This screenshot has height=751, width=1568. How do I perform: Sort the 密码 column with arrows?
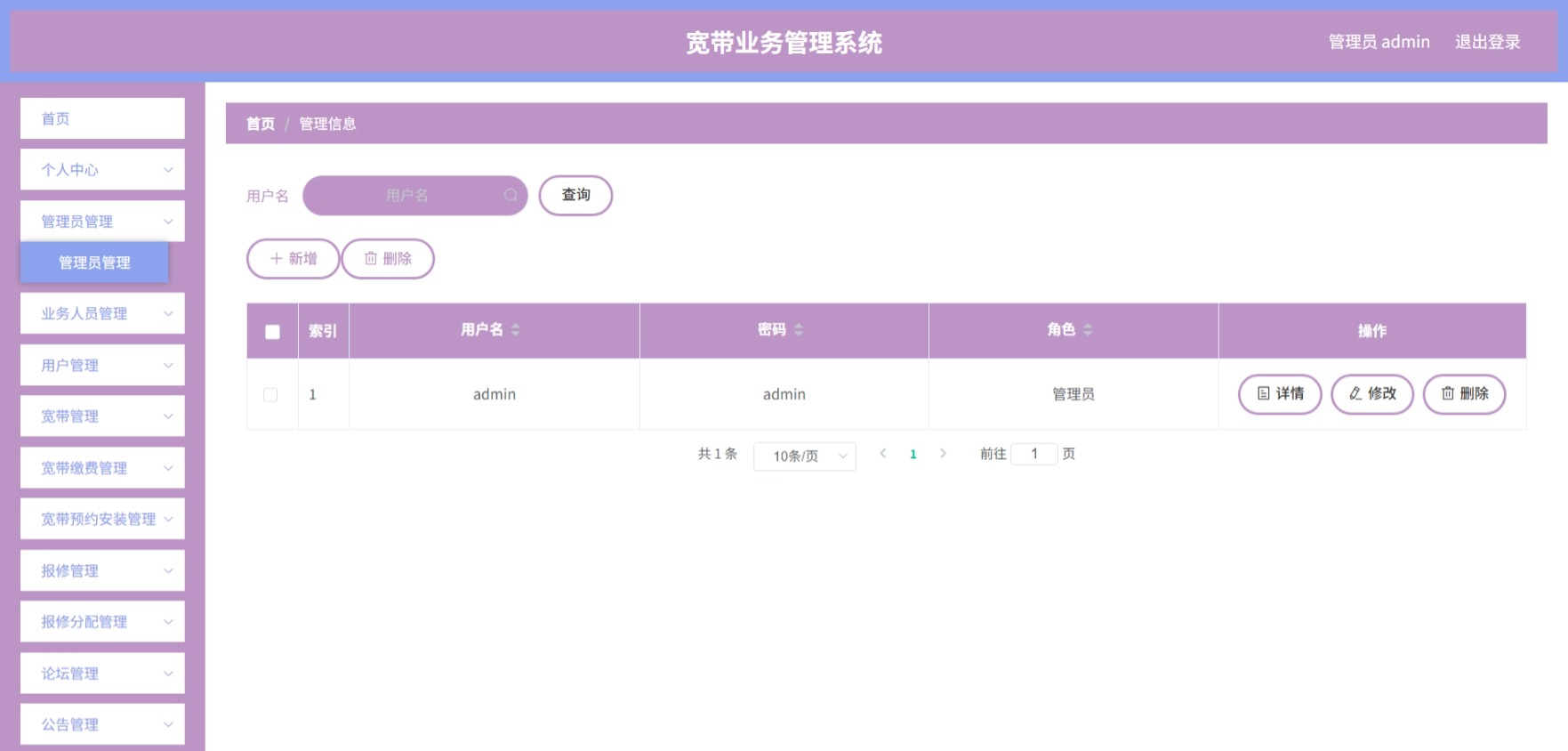coord(799,329)
